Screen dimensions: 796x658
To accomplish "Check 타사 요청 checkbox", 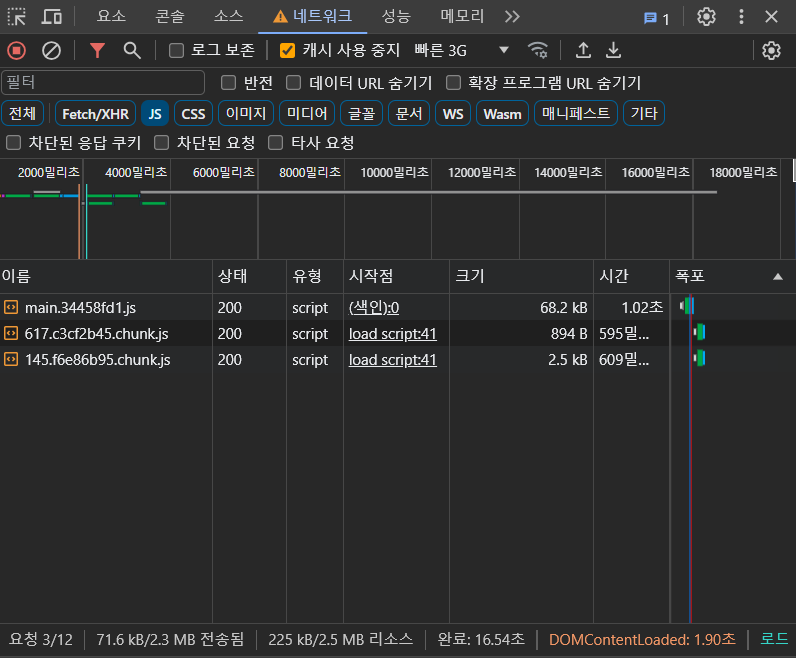I will [x=276, y=143].
